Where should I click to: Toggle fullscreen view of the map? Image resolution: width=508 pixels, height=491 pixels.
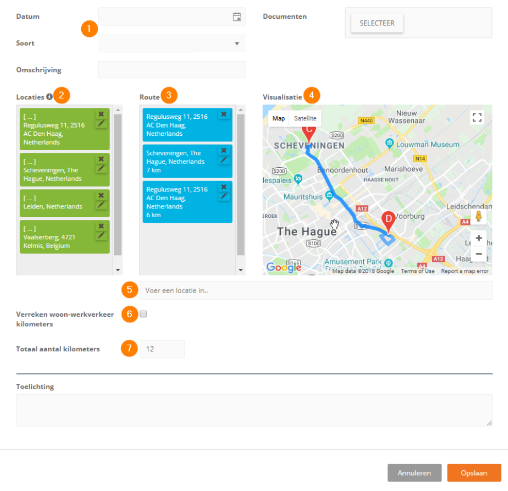pos(477,117)
